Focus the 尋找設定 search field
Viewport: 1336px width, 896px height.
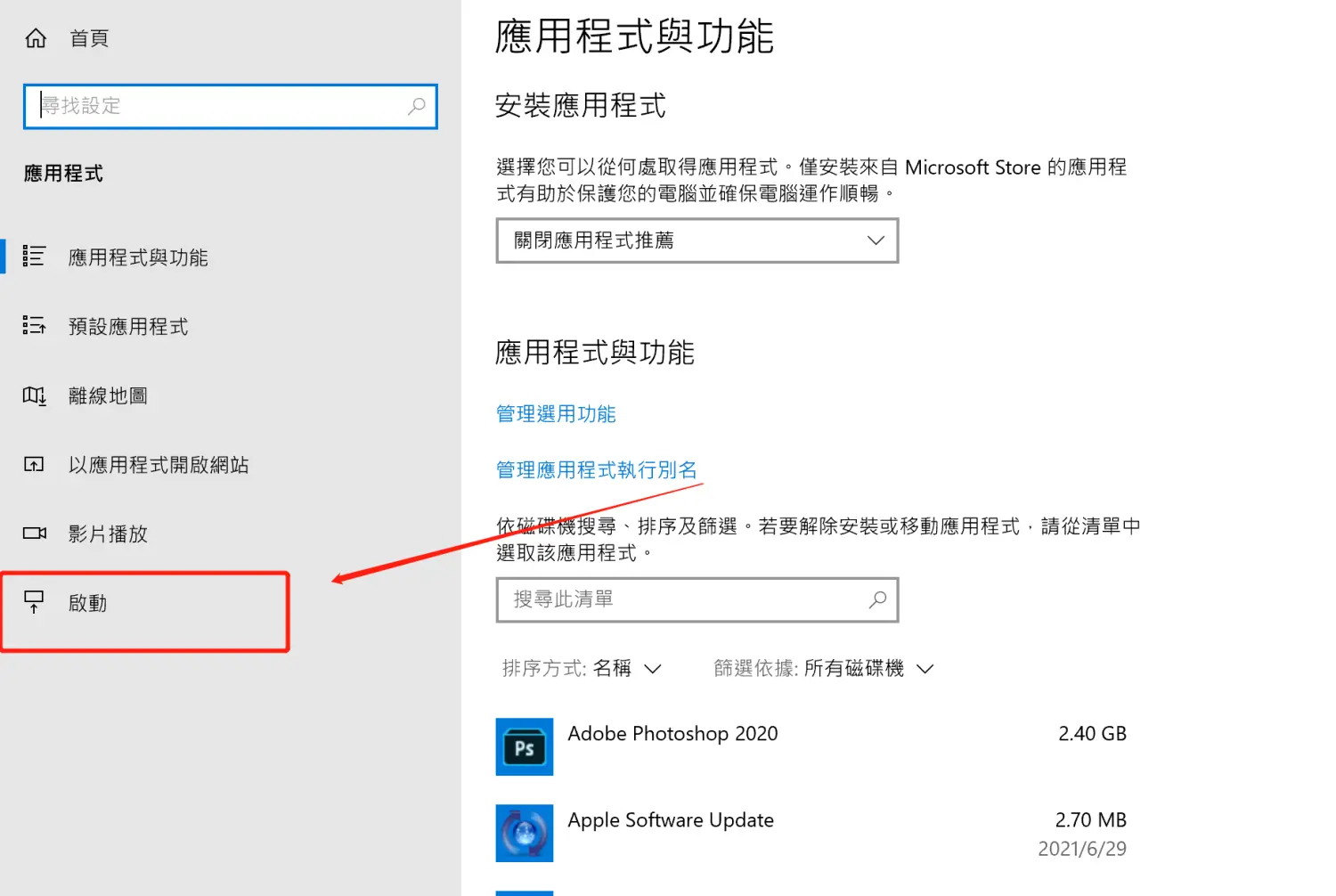[x=218, y=107]
